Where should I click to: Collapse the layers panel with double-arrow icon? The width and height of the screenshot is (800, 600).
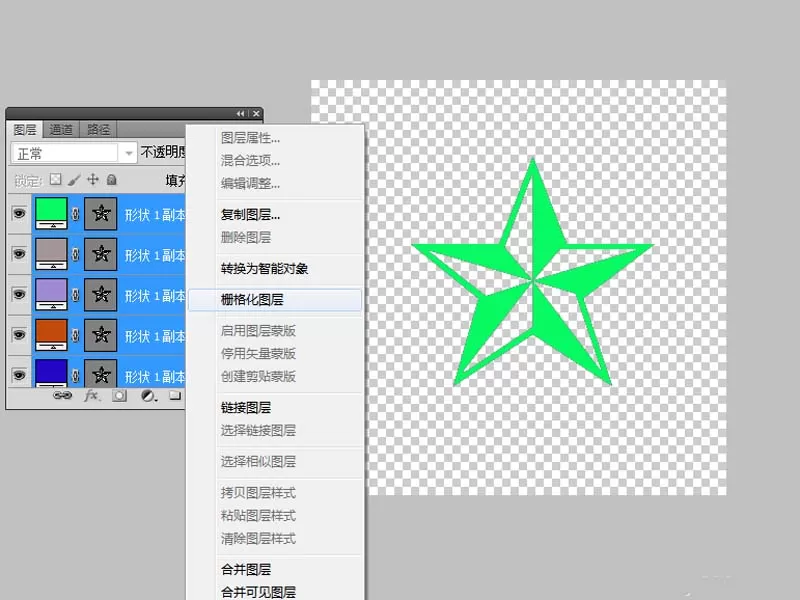(x=240, y=114)
